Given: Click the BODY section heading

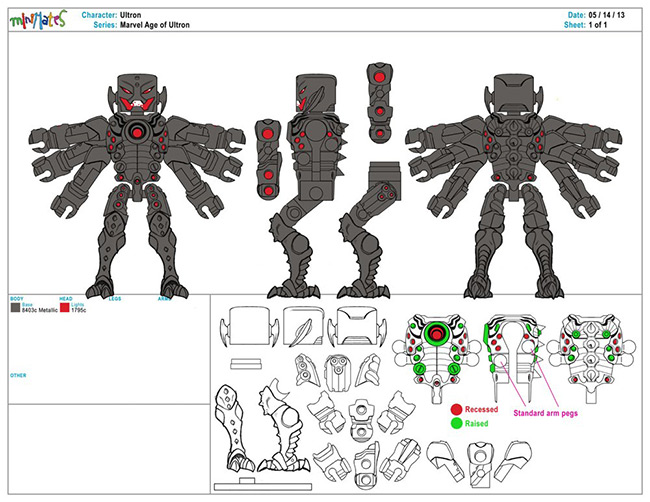Looking at the screenshot, I should 17,298.
